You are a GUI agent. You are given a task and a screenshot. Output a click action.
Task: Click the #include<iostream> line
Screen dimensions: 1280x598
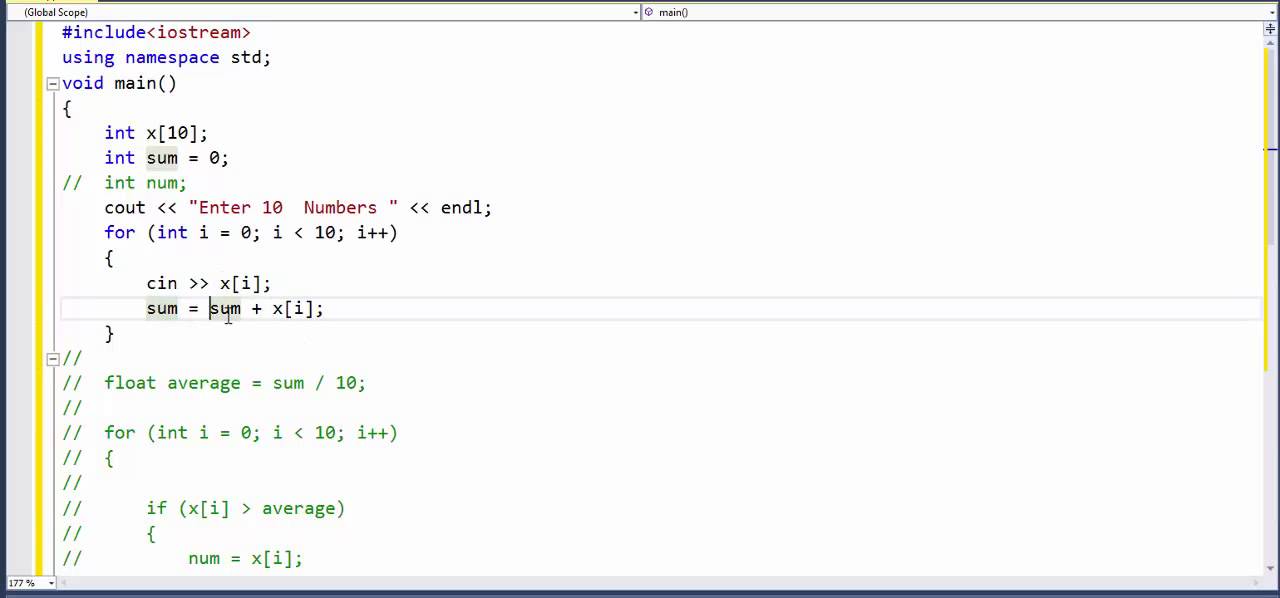click(x=156, y=33)
